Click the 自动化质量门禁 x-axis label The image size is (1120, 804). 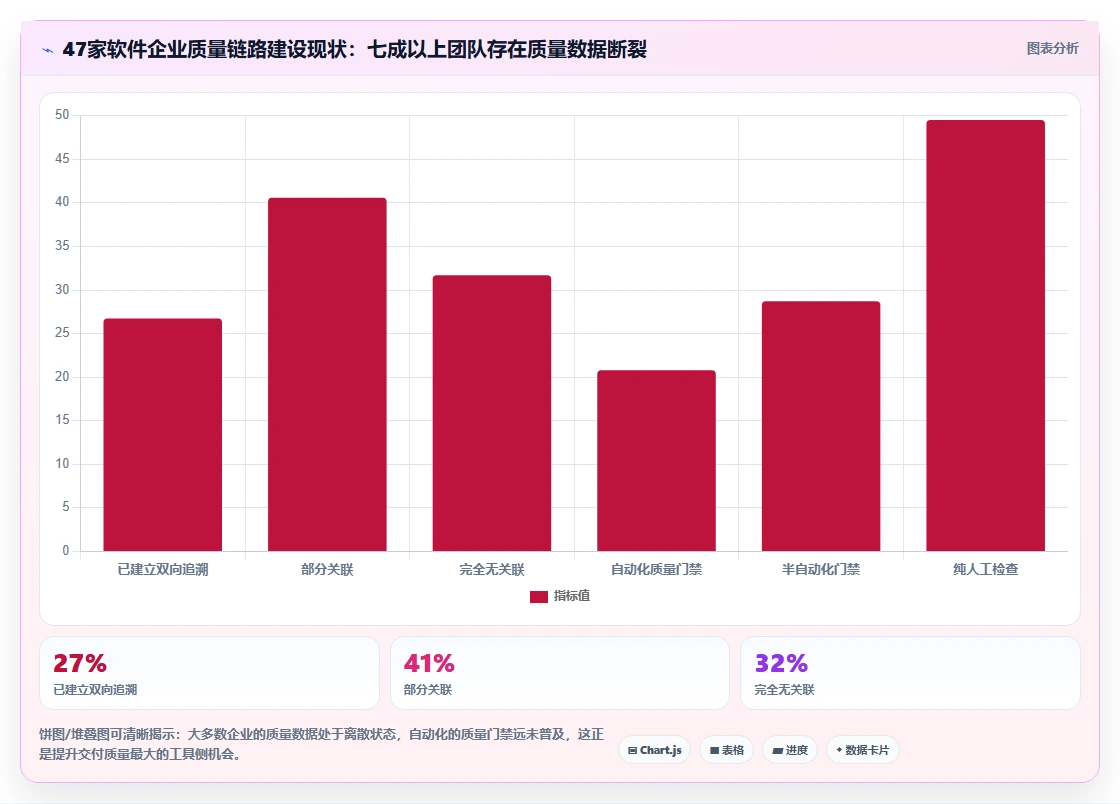656,569
